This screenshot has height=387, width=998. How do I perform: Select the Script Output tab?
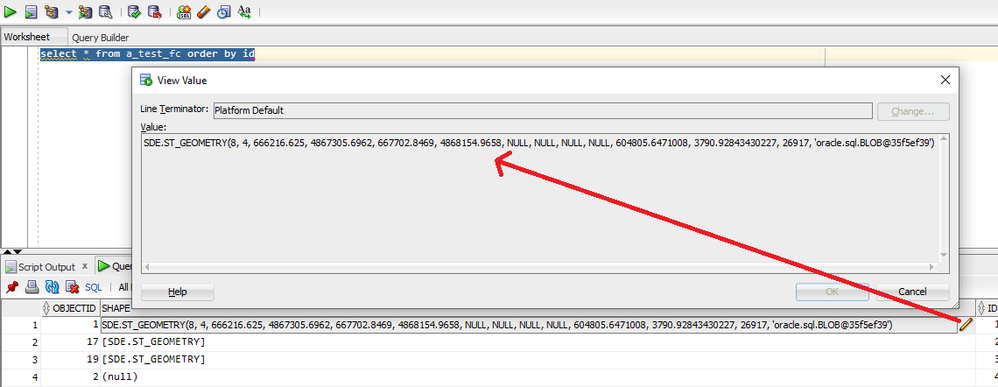(46, 267)
